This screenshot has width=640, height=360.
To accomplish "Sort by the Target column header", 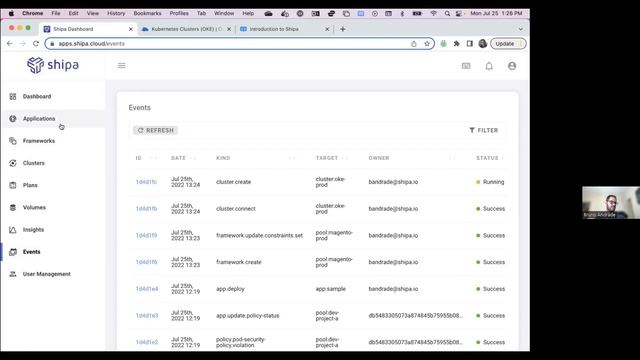I will [327, 158].
